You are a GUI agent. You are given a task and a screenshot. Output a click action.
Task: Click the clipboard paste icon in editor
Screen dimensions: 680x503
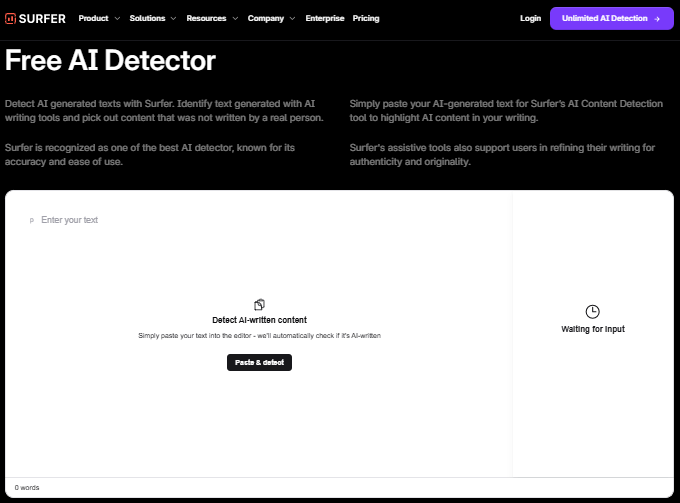click(259, 305)
